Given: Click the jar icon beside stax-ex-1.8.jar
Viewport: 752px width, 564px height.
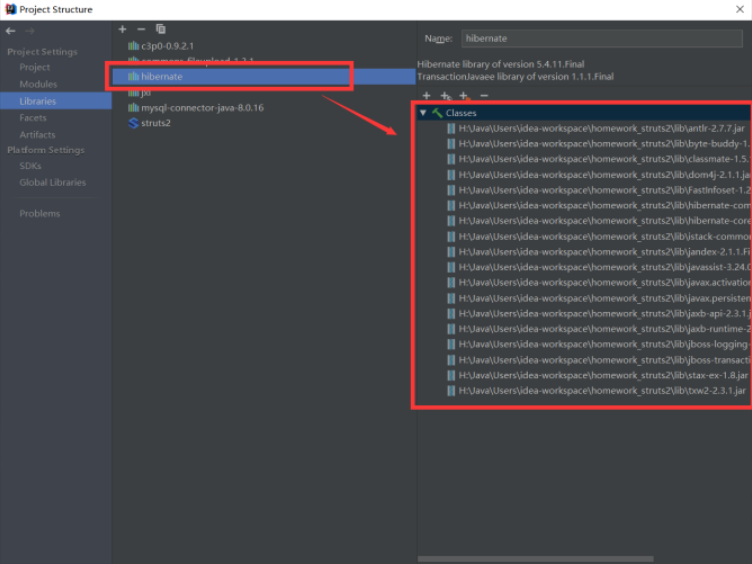Looking at the screenshot, I should (x=451, y=376).
